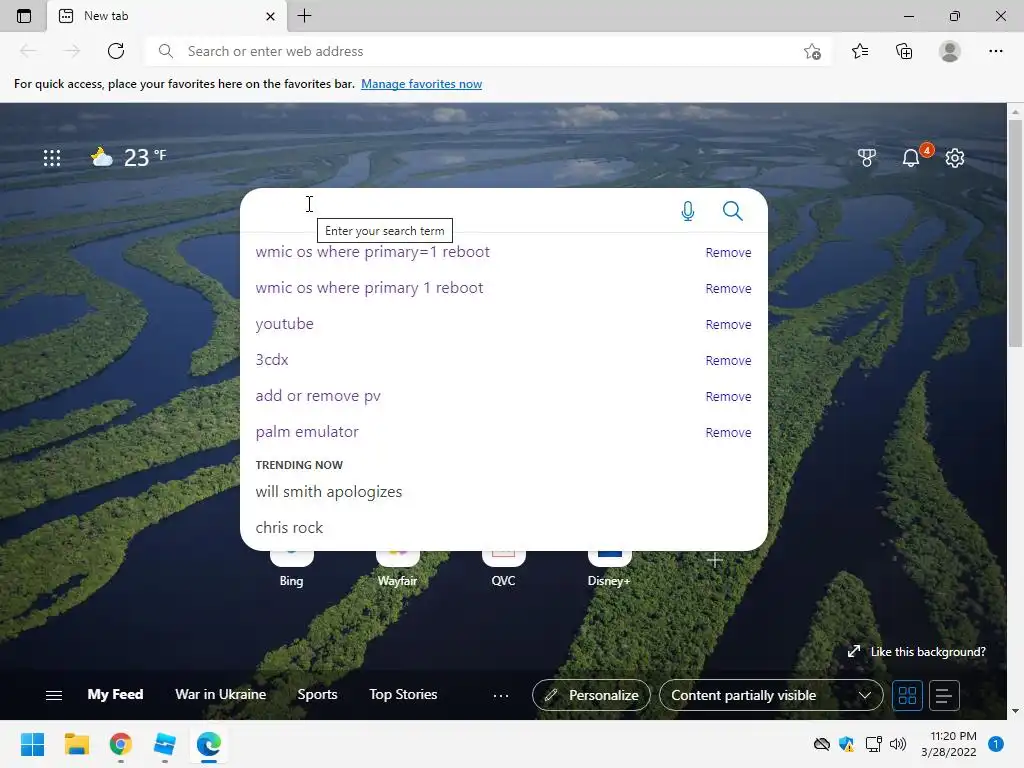
Task: Remove the add or remove pv entry
Action: click(x=728, y=396)
